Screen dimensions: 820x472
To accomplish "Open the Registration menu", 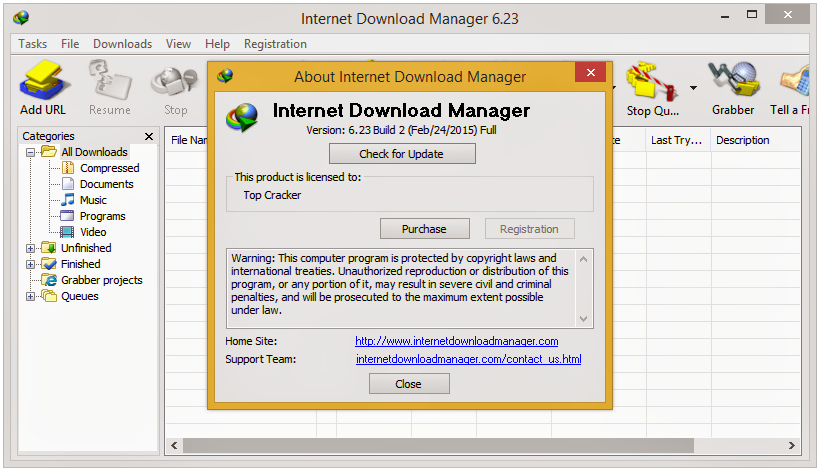I will [275, 44].
